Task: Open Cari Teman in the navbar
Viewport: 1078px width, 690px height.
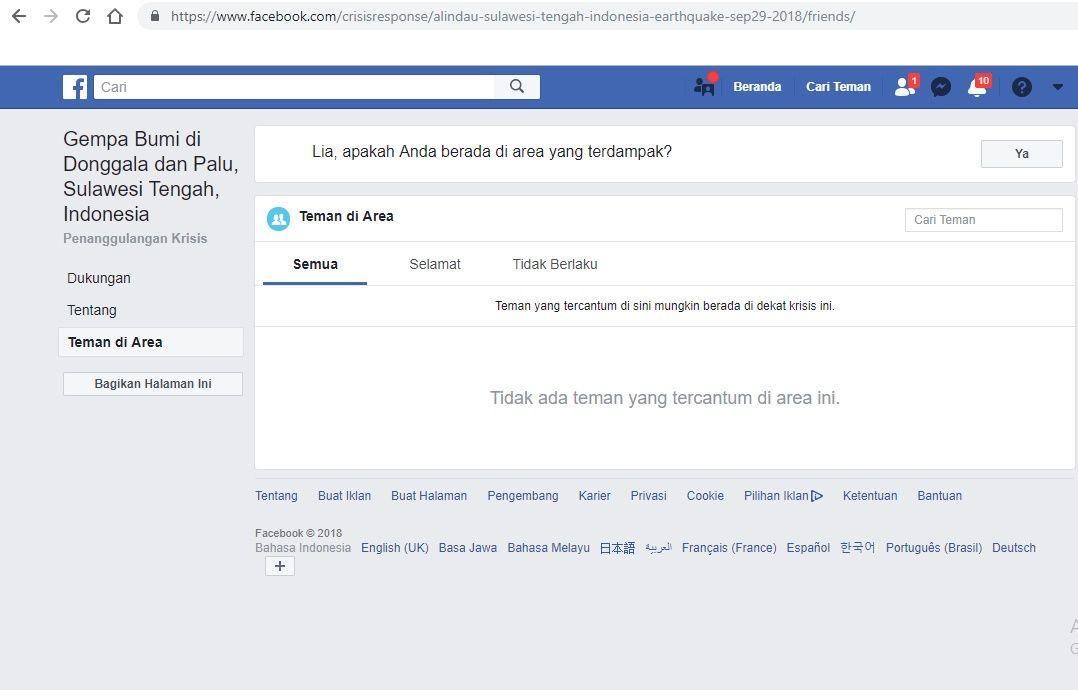Action: coord(838,87)
